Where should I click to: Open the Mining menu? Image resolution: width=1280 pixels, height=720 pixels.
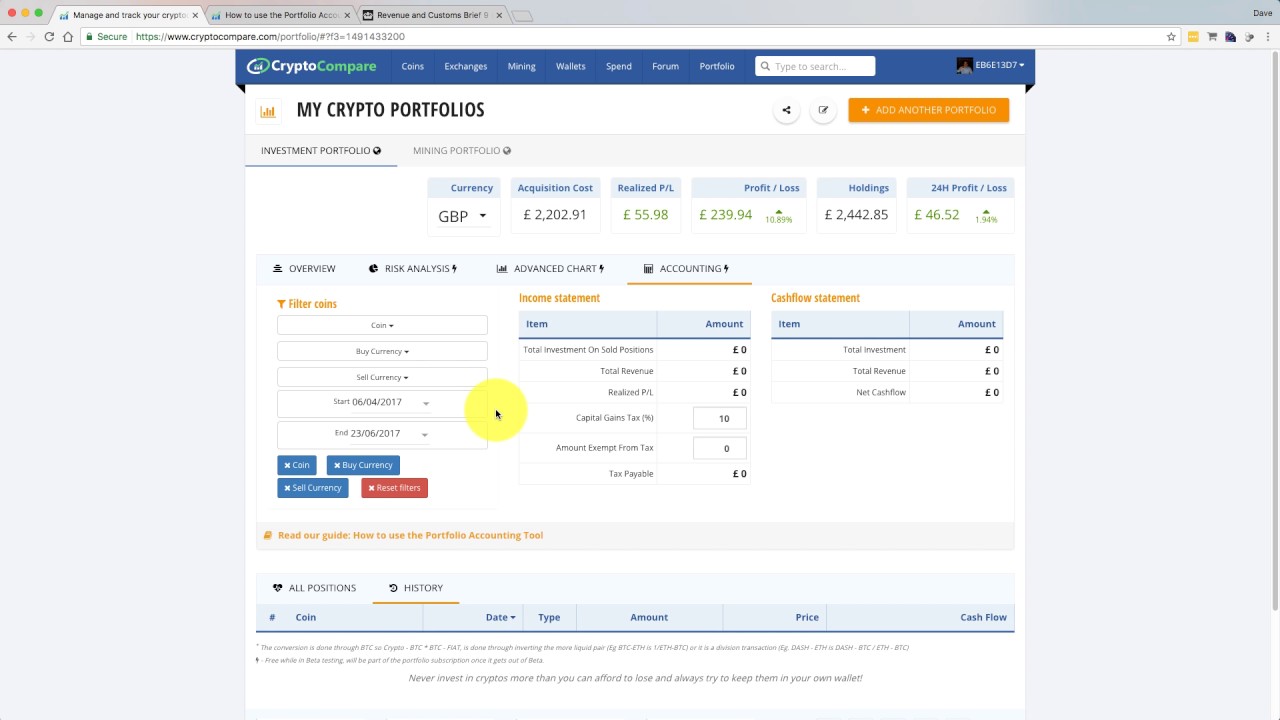(x=521, y=66)
